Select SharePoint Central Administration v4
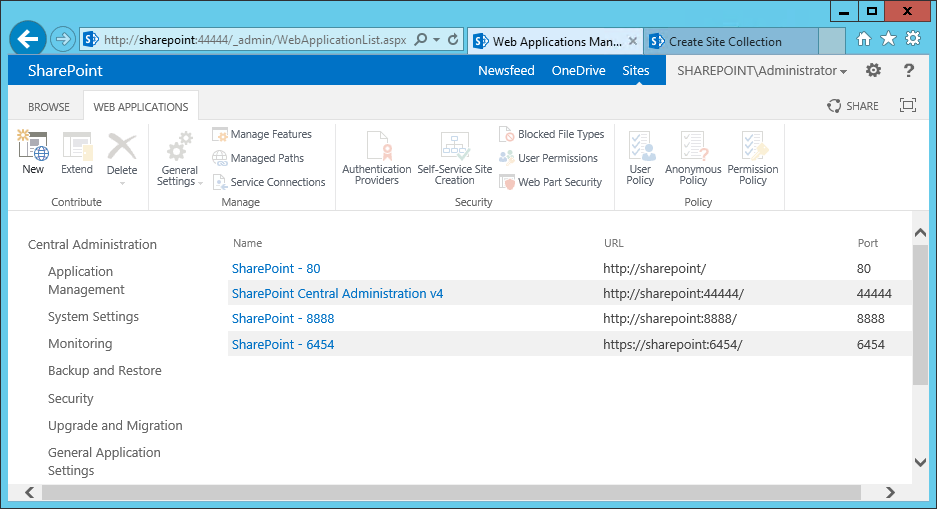 [x=338, y=294]
